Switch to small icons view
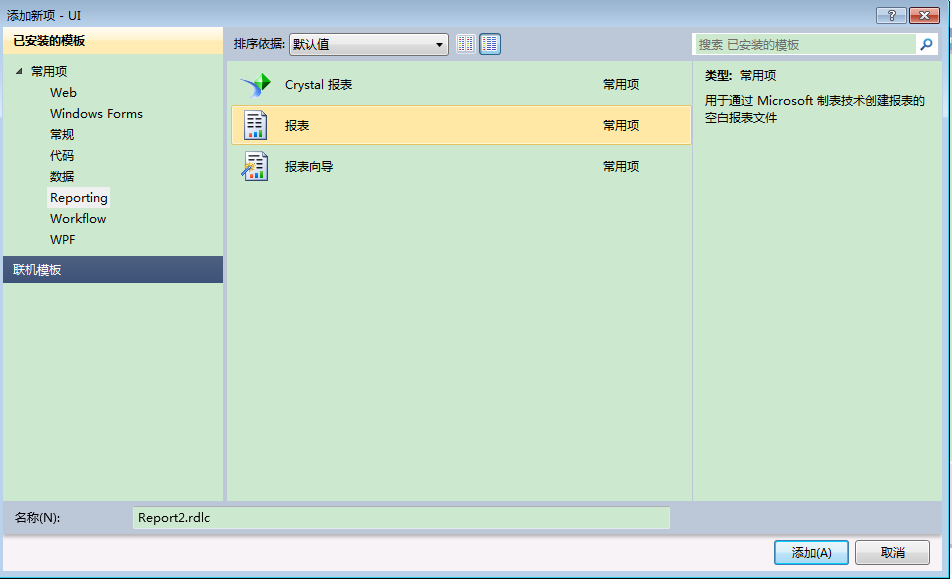Screen dimensions: 952x579 click(466, 44)
